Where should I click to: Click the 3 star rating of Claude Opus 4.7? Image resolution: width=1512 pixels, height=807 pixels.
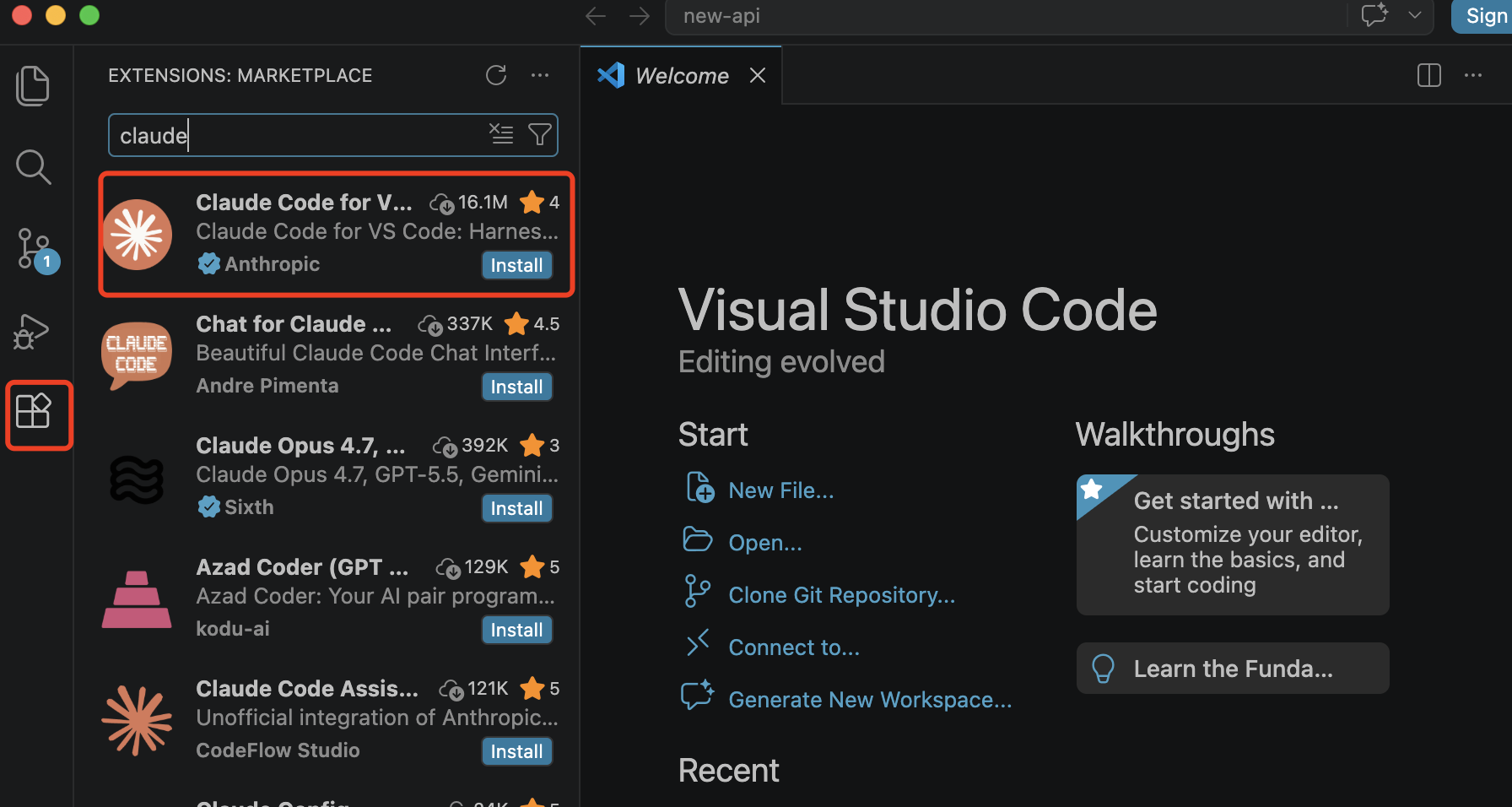[540, 446]
